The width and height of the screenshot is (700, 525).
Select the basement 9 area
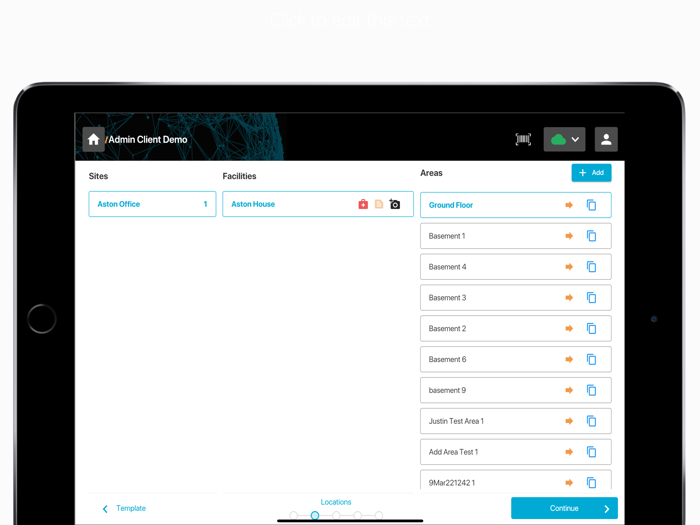[516, 390]
